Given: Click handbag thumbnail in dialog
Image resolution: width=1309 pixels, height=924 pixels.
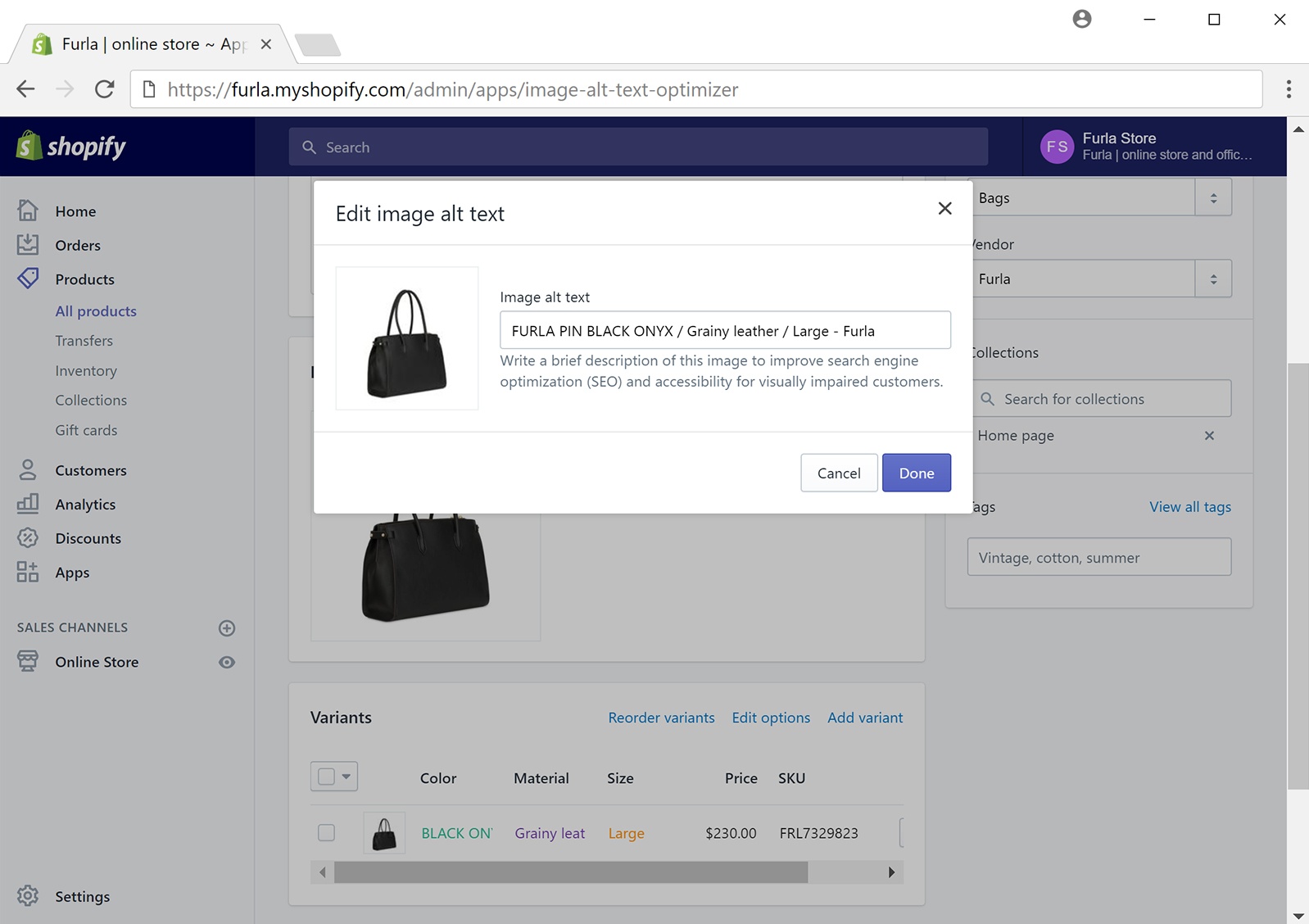Looking at the screenshot, I should [x=407, y=338].
